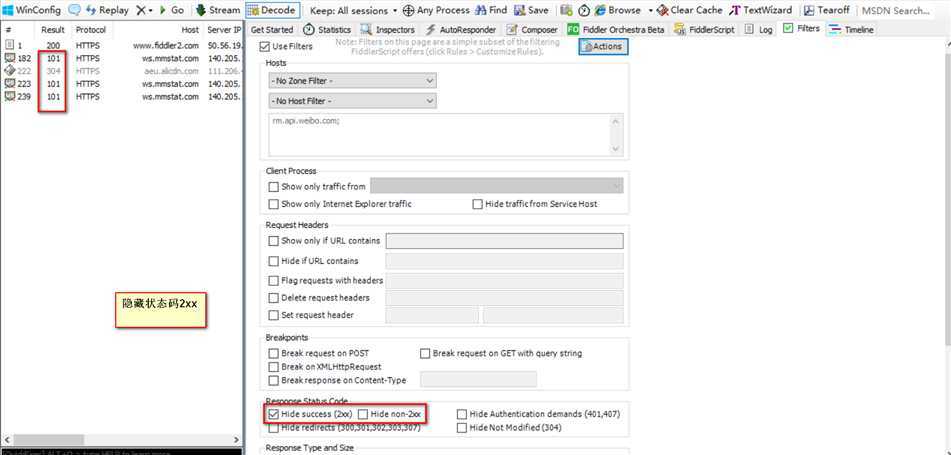Switch to the Get Started tab
951x455 pixels.
[x=271, y=29]
